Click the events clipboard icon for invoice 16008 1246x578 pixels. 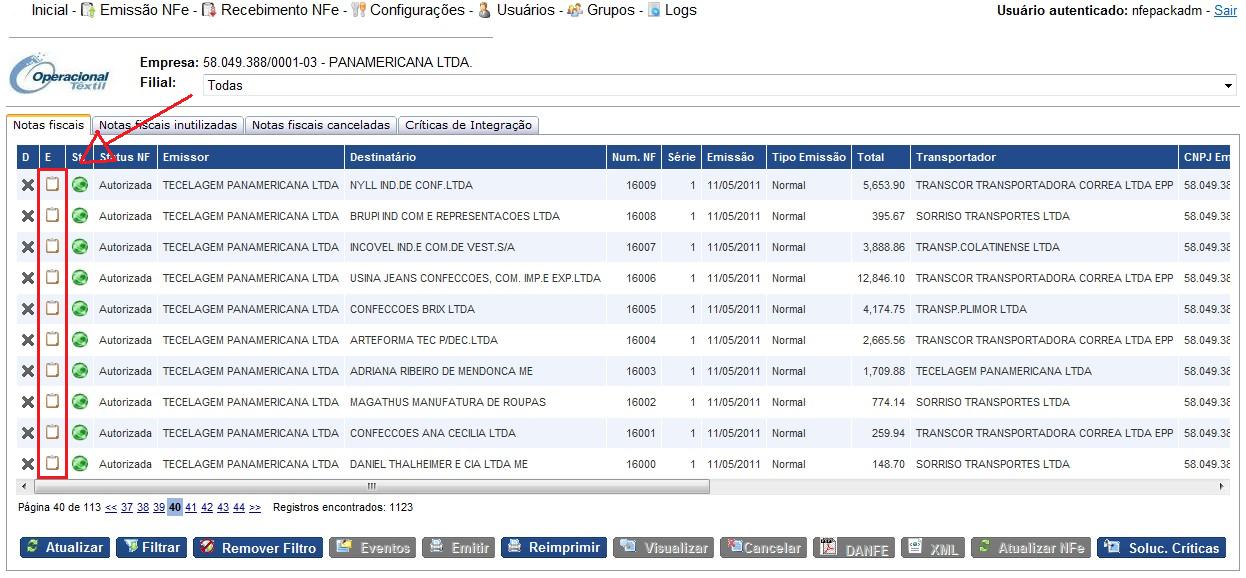click(52, 216)
